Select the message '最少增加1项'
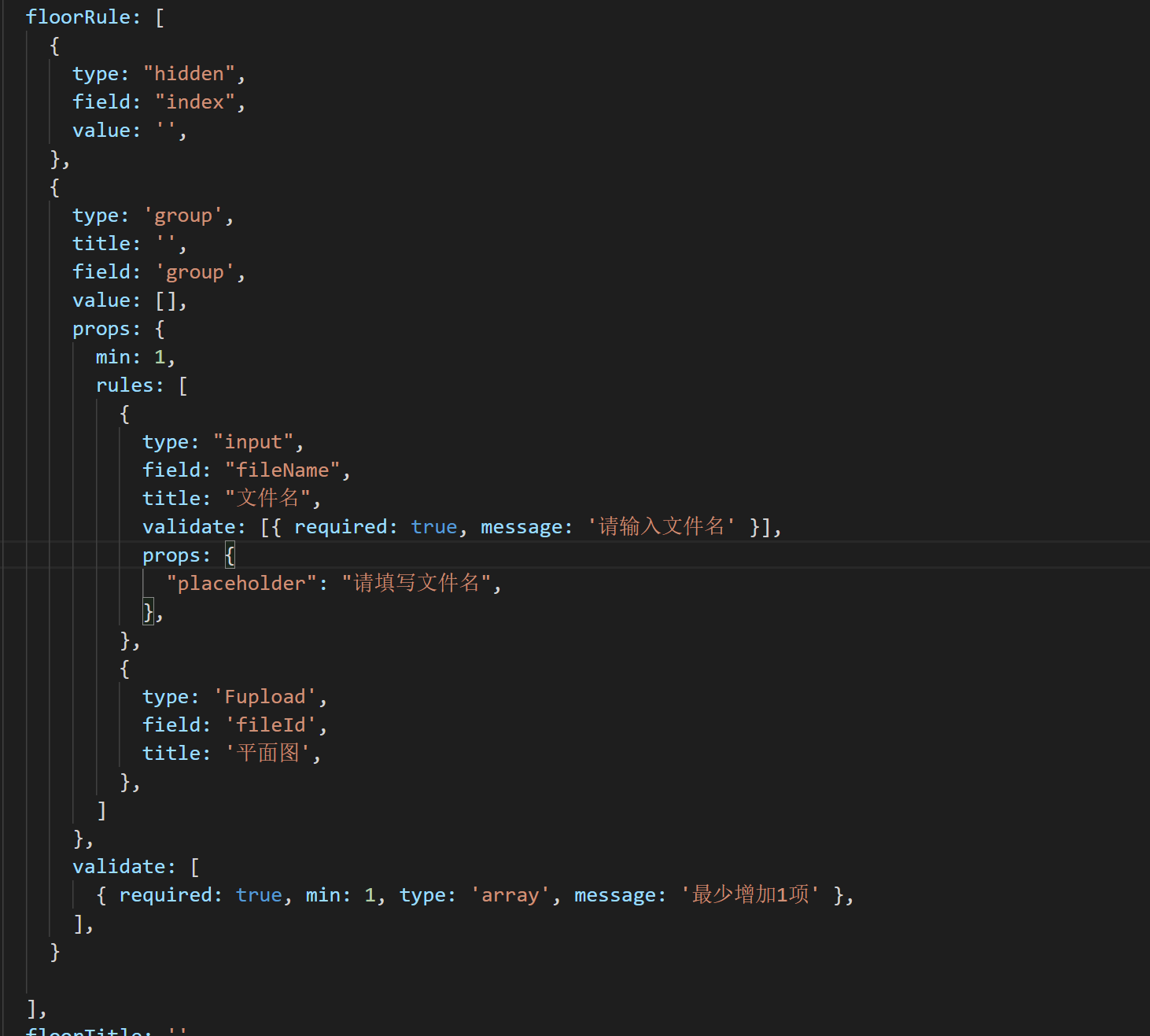Screen dimensions: 1150x1036 (750, 894)
